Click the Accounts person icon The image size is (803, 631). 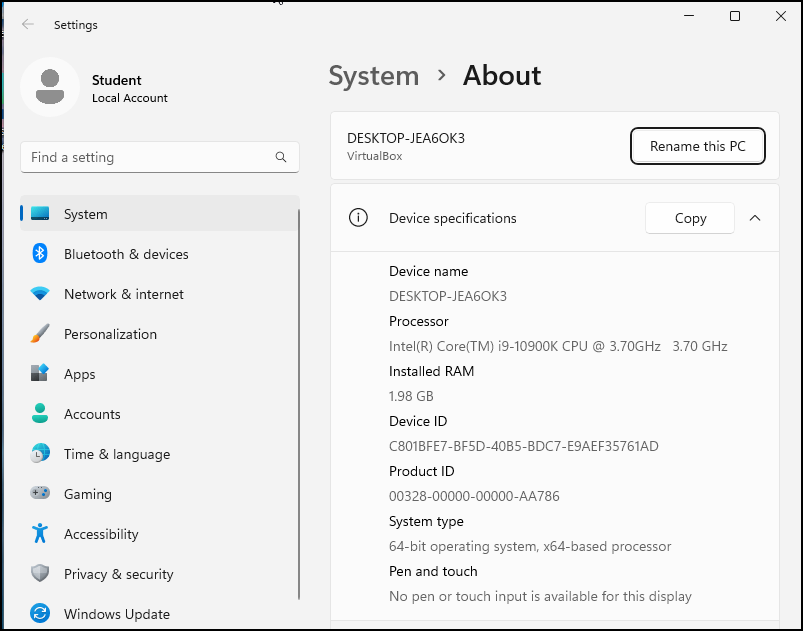click(40, 413)
